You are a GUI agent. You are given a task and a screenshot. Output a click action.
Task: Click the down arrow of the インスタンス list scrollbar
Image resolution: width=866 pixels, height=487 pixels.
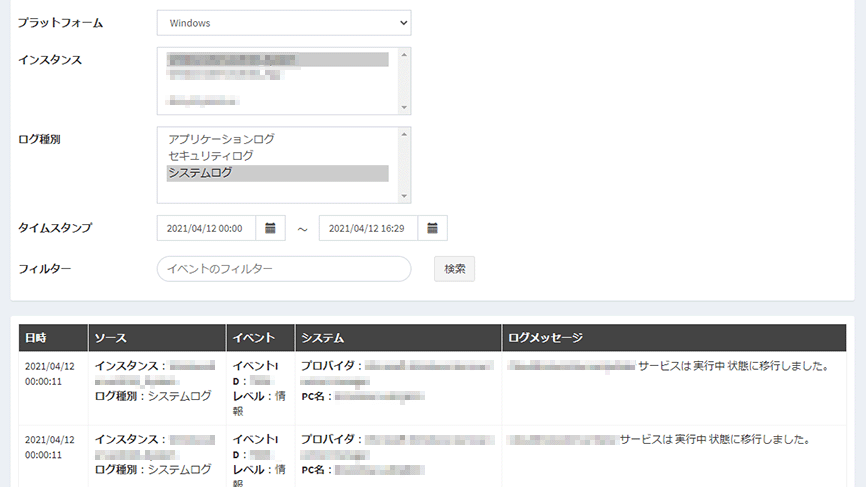point(404,108)
